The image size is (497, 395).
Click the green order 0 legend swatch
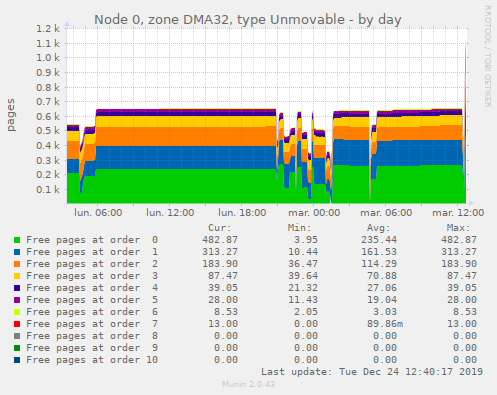(17, 240)
